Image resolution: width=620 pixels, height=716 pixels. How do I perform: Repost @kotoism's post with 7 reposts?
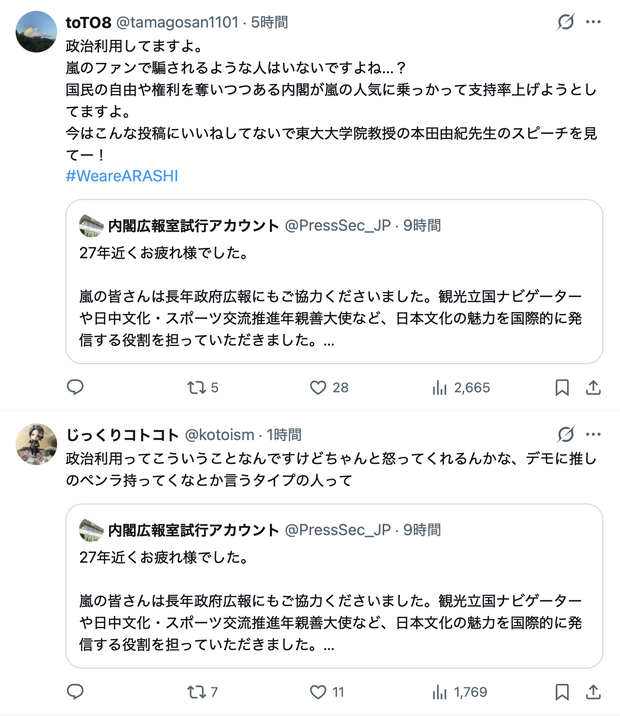click(202, 692)
